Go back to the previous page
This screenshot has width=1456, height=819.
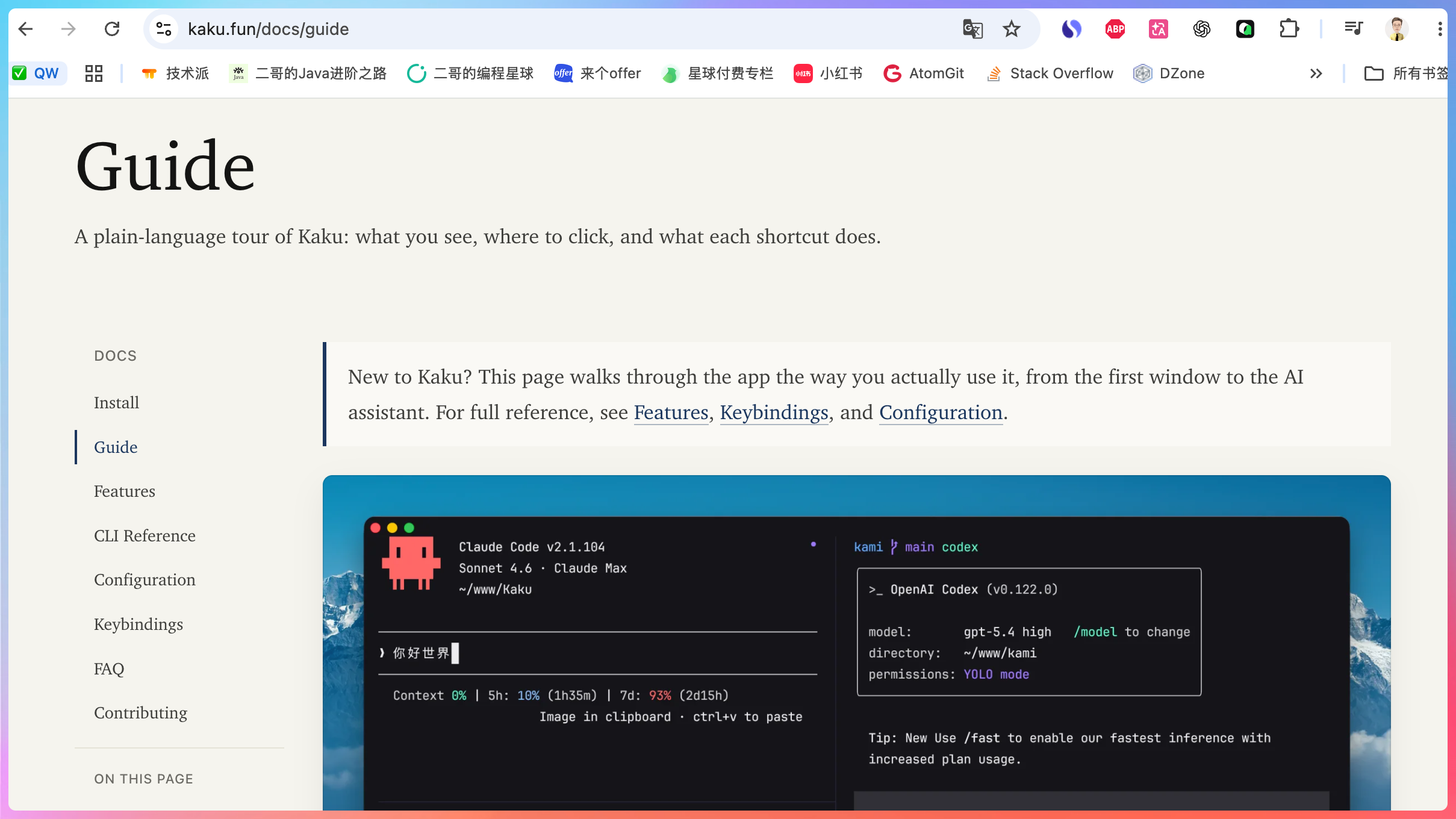[25, 29]
